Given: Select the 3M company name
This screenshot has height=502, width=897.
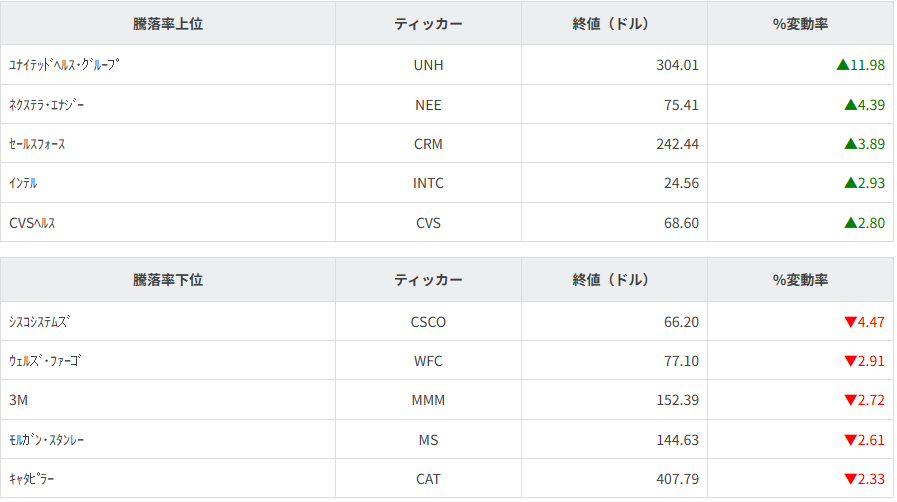Looking at the screenshot, I should pyautogui.click(x=19, y=400).
